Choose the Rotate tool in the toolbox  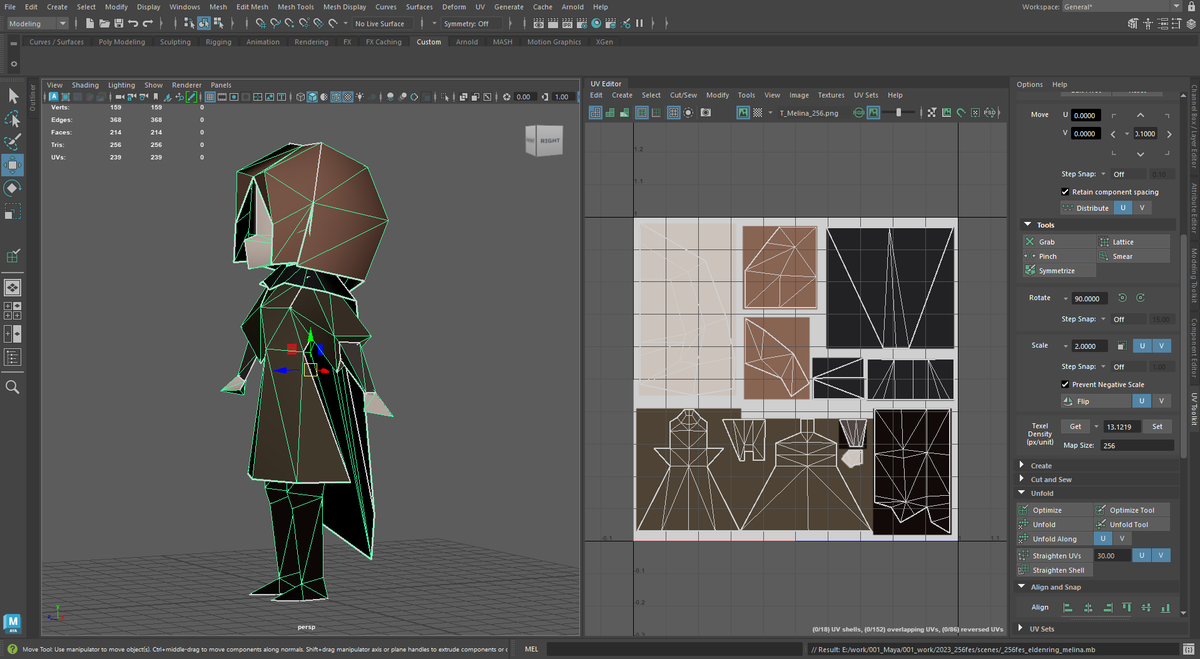click(13, 187)
